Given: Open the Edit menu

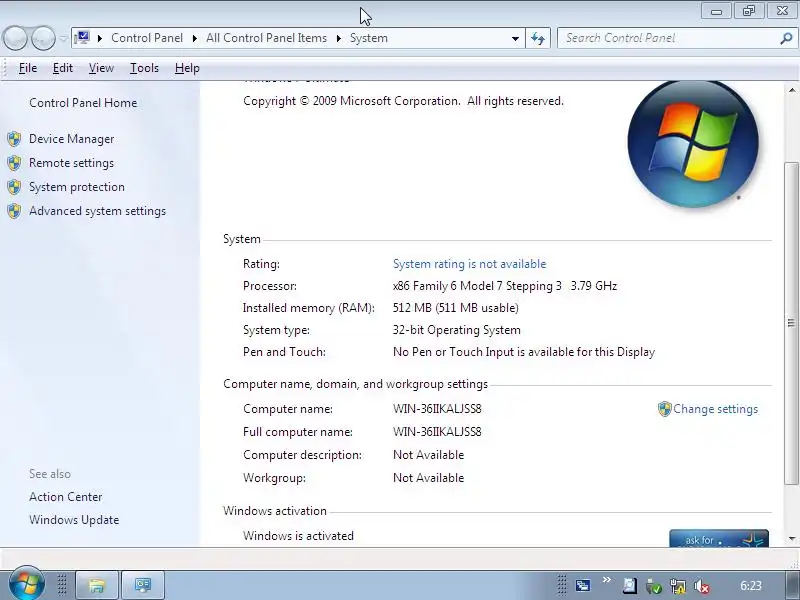Looking at the screenshot, I should tap(63, 68).
